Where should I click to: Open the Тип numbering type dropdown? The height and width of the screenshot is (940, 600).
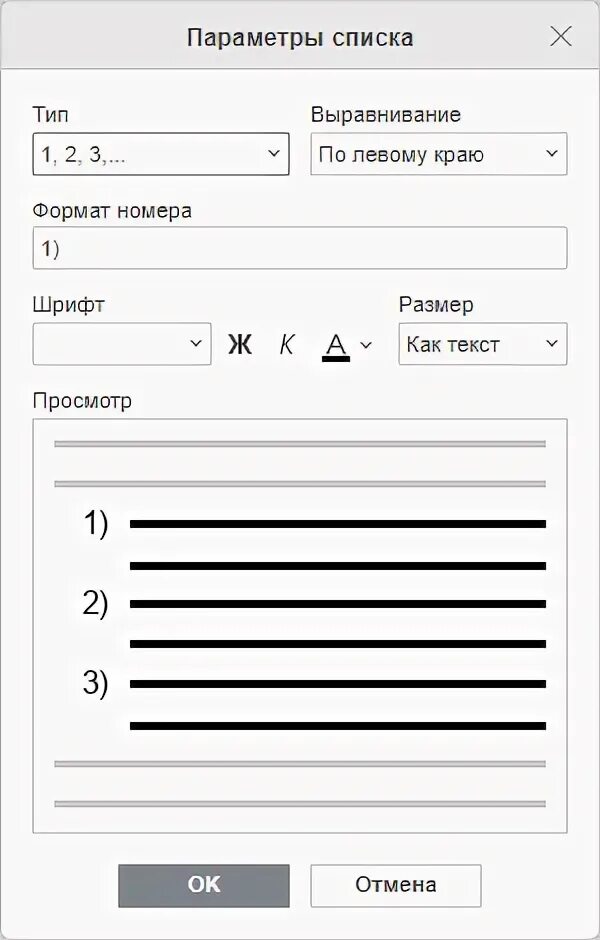click(161, 154)
